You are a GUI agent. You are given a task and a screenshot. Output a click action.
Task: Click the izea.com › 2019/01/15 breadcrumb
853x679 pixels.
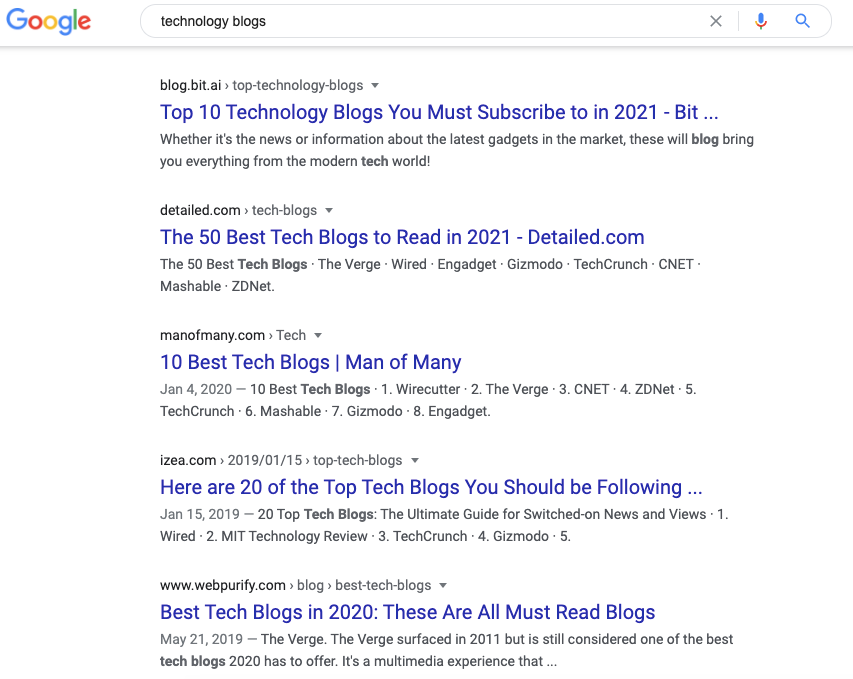pyautogui.click(x=281, y=461)
